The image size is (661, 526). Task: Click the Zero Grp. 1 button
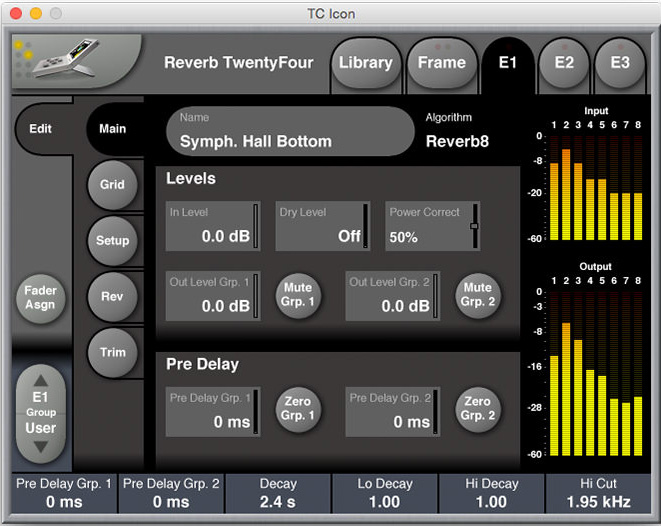pos(298,409)
